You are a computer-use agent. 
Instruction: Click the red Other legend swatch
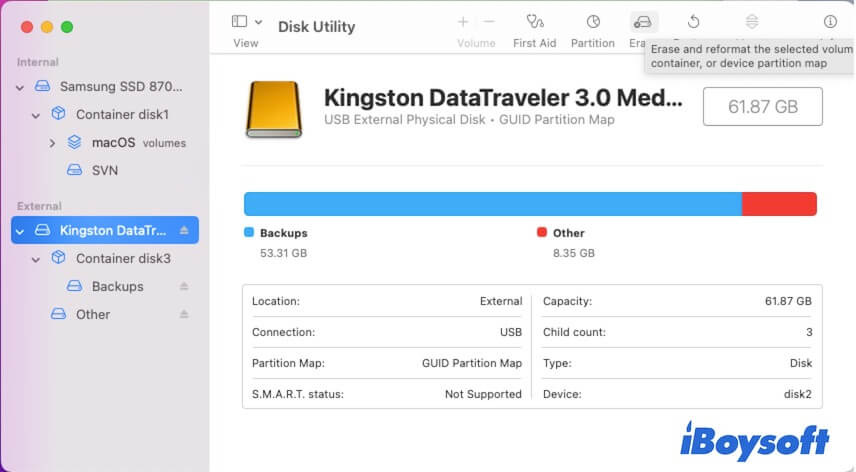pos(542,232)
